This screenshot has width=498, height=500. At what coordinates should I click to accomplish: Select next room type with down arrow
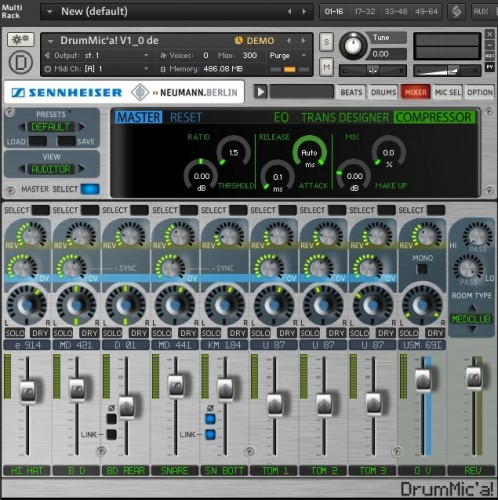[x=472, y=329]
